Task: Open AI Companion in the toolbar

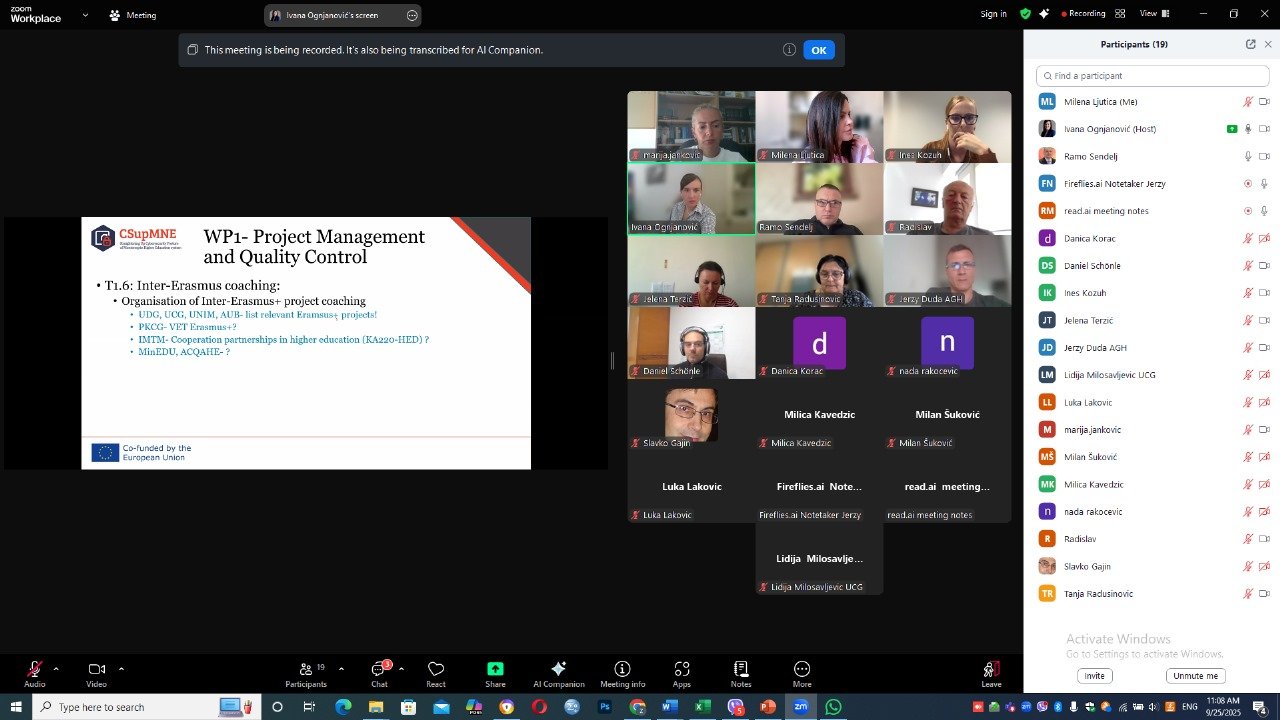Action: point(558,674)
